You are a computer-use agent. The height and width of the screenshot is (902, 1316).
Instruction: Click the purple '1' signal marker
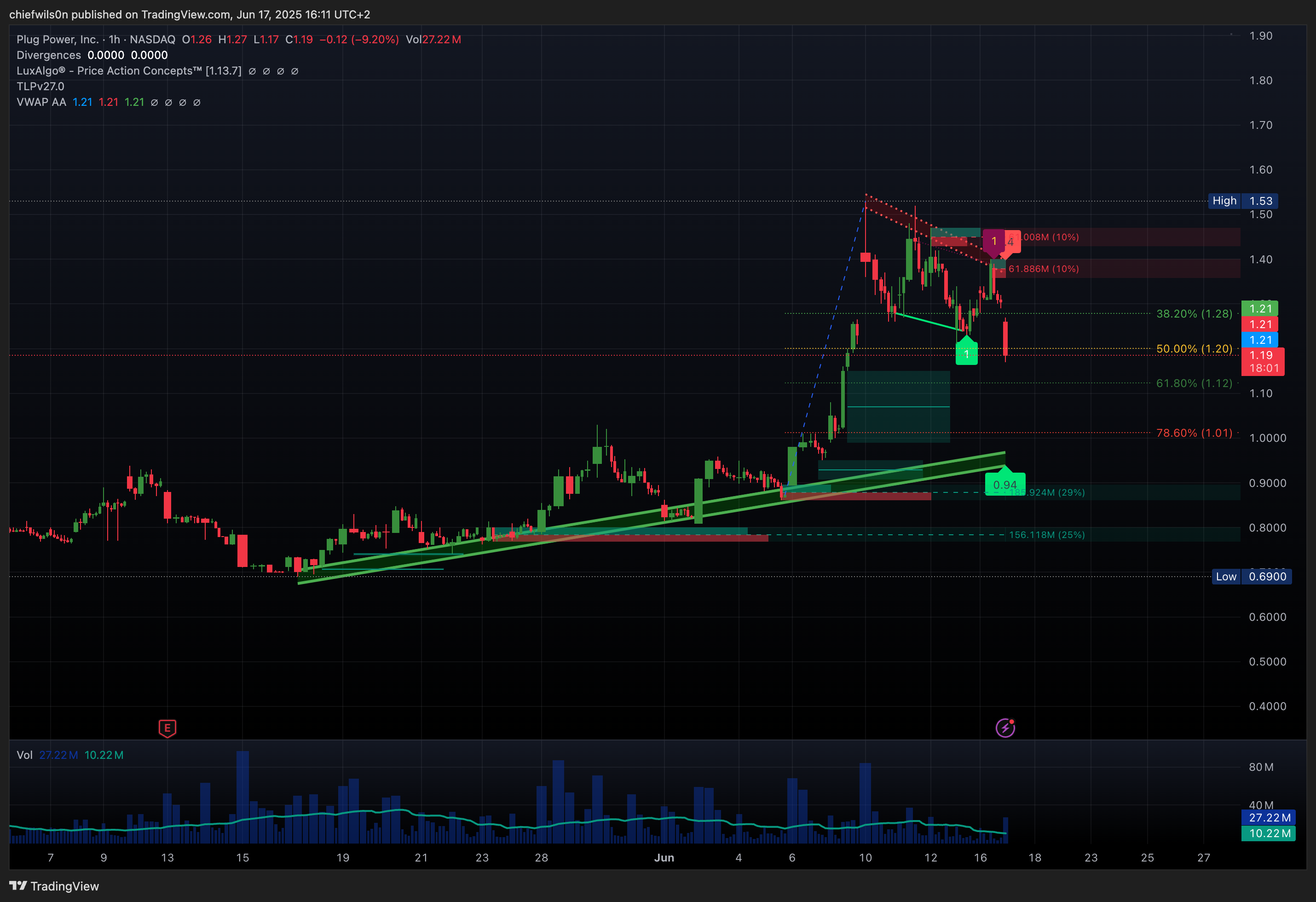[x=994, y=243]
